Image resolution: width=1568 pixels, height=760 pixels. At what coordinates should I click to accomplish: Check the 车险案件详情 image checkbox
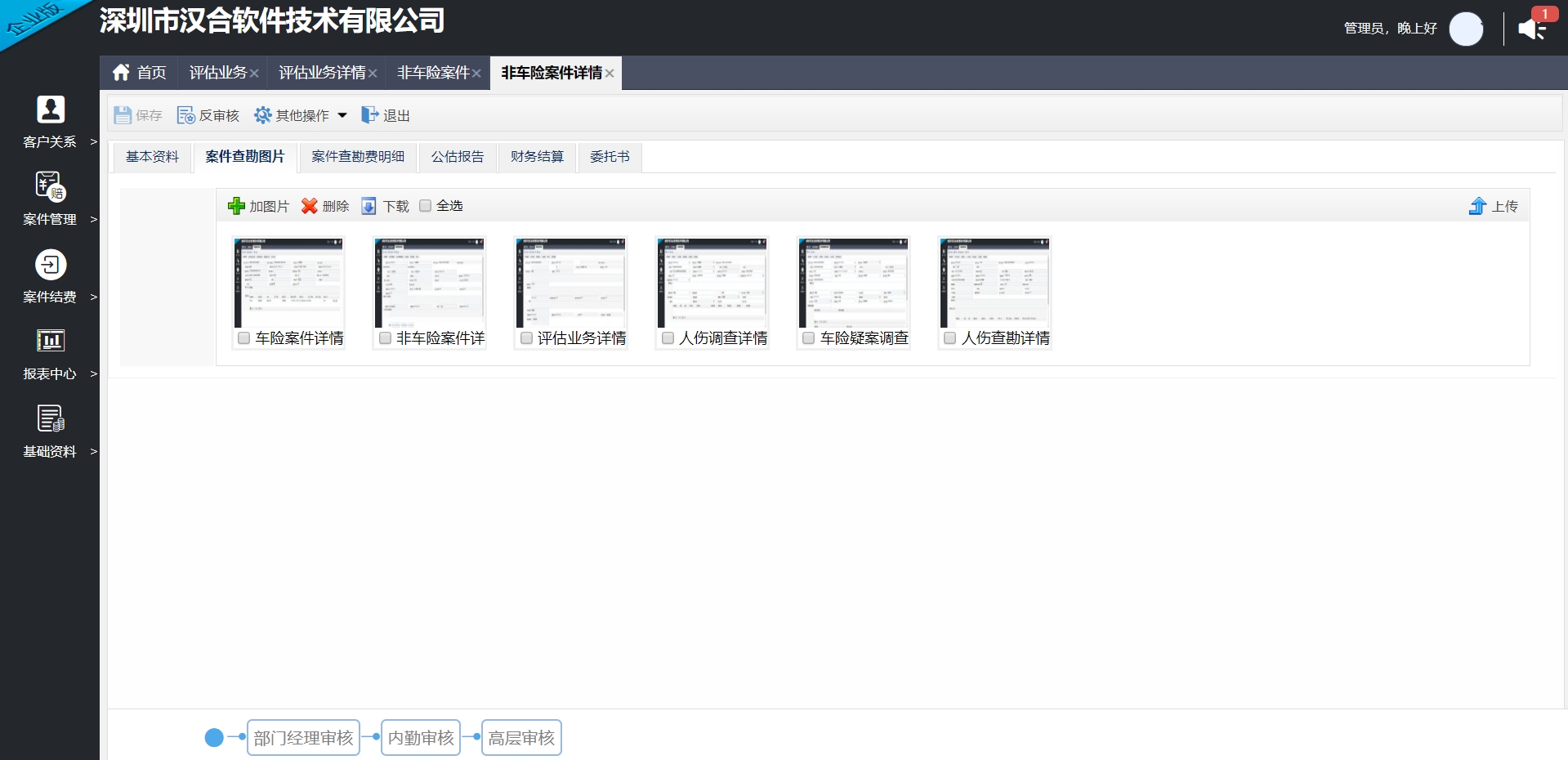(x=243, y=338)
